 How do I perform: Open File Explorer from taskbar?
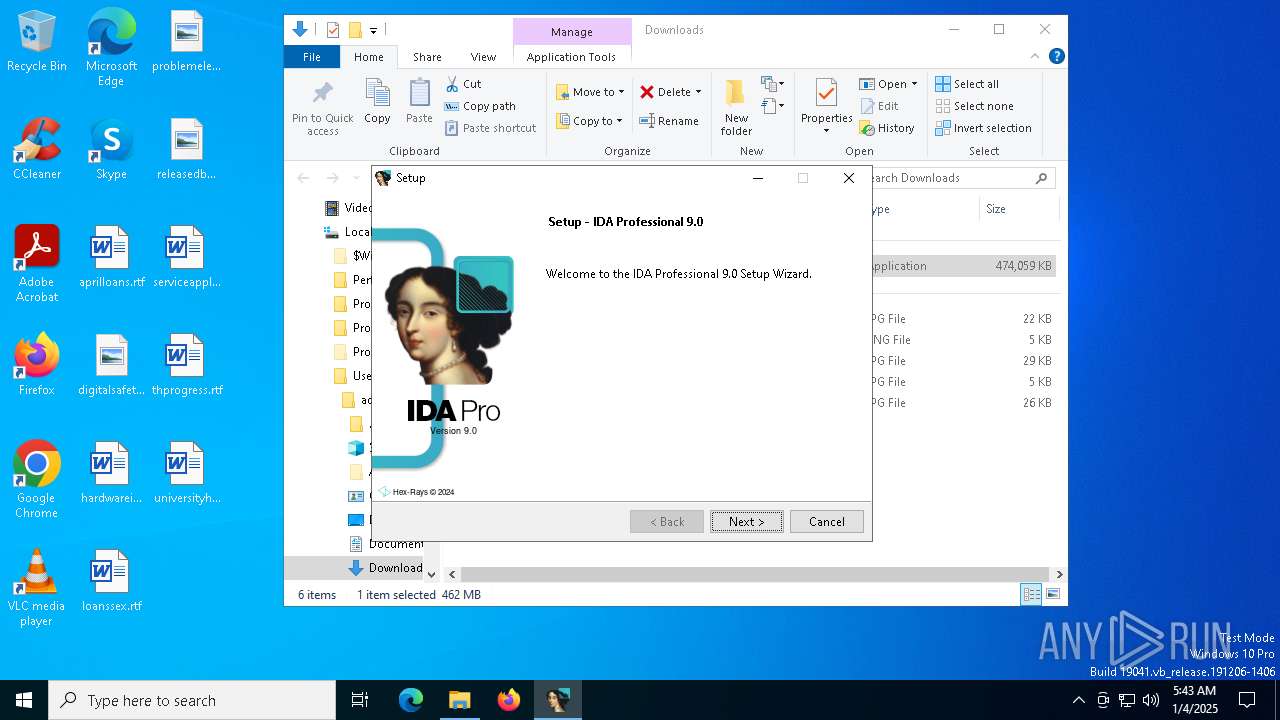[x=459, y=700]
